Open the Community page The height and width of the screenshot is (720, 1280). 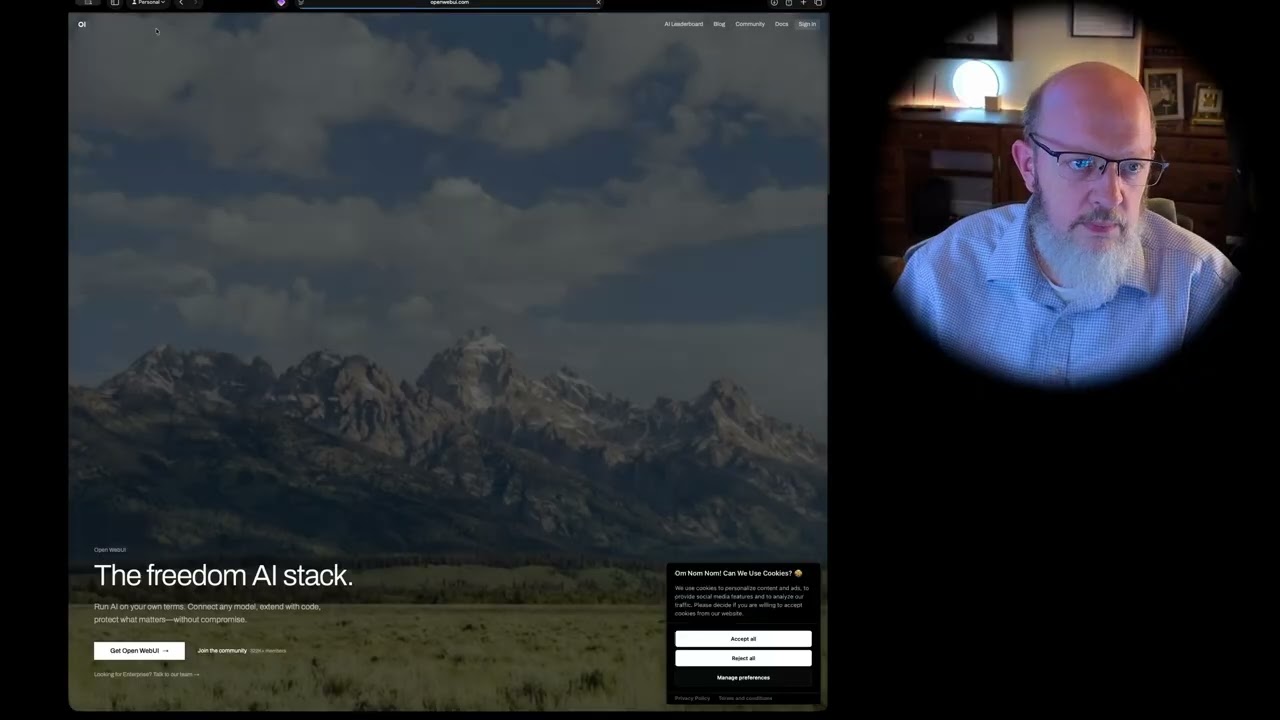(x=750, y=24)
